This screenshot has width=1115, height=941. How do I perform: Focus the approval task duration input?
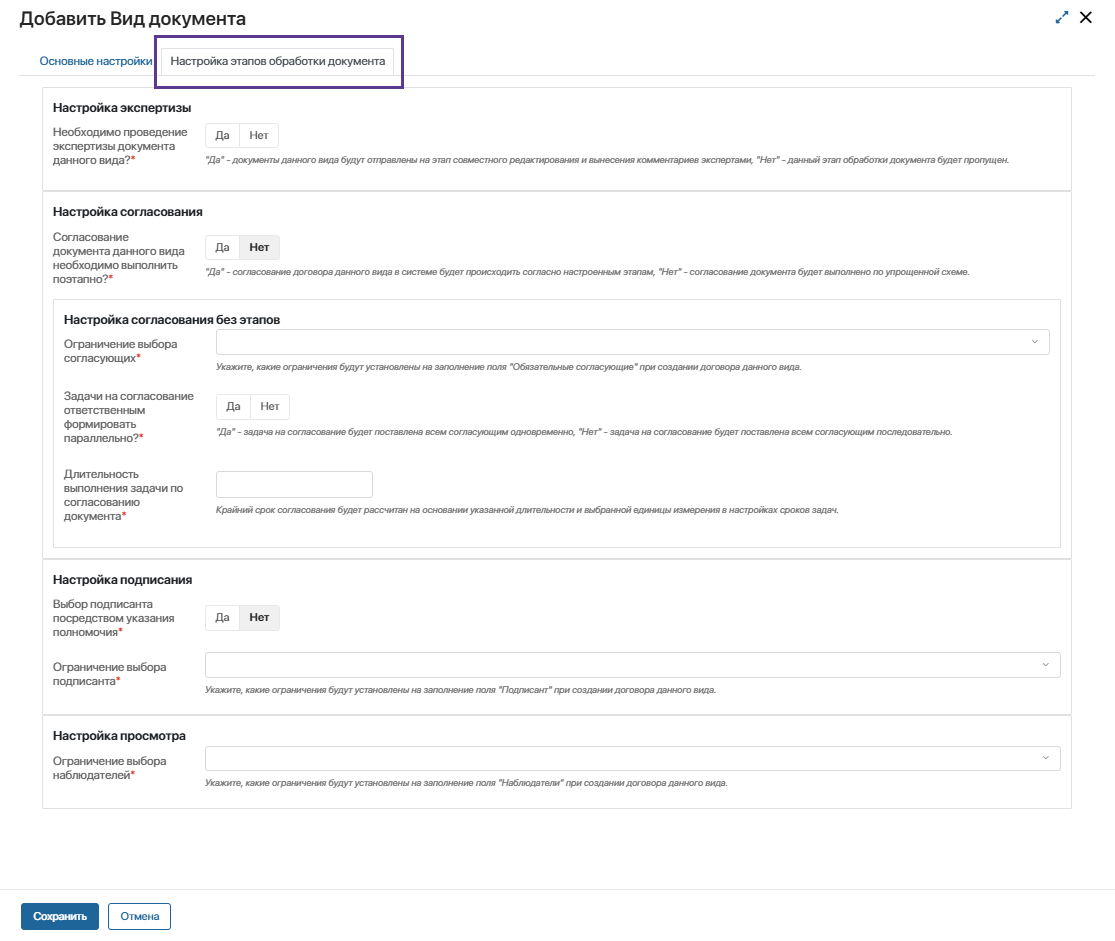pyautogui.click(x=294, y=485)
